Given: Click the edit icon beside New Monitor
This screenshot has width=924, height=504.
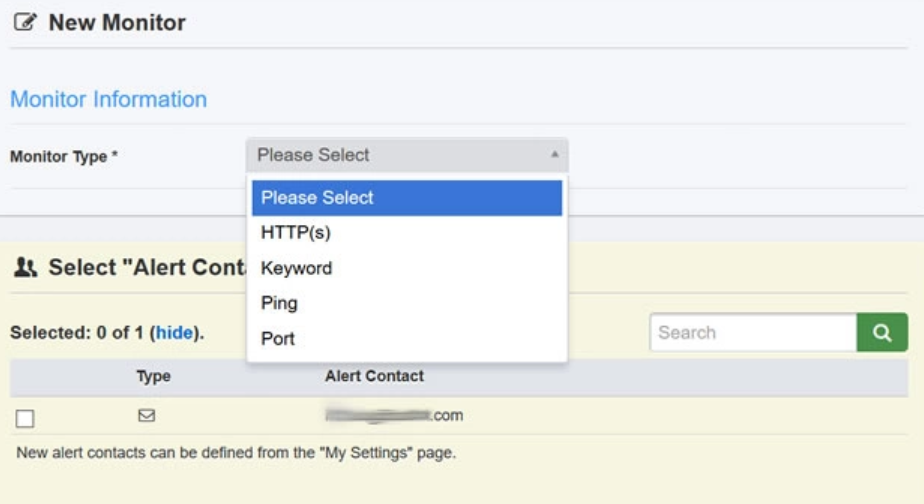Looking at the screenshot, I should (25, 23).
